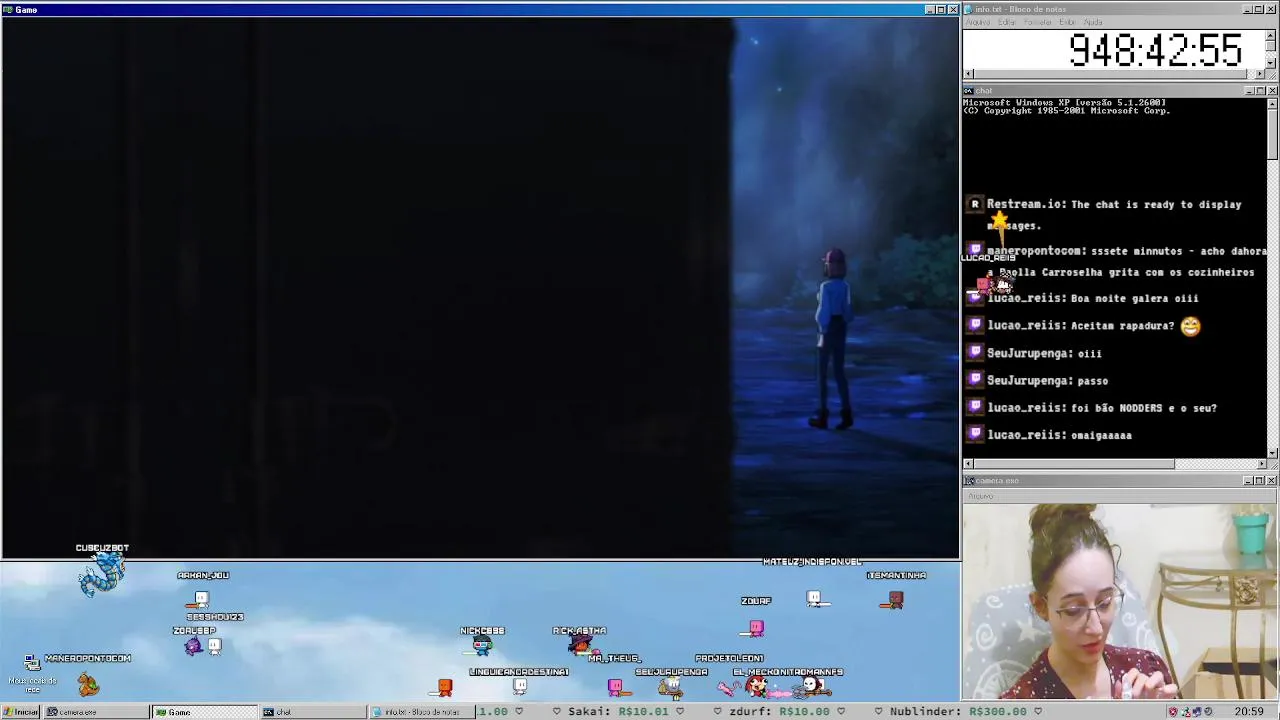
Task: Click the command prompt icon in the chat title bar
Action: tap(968, 91)
